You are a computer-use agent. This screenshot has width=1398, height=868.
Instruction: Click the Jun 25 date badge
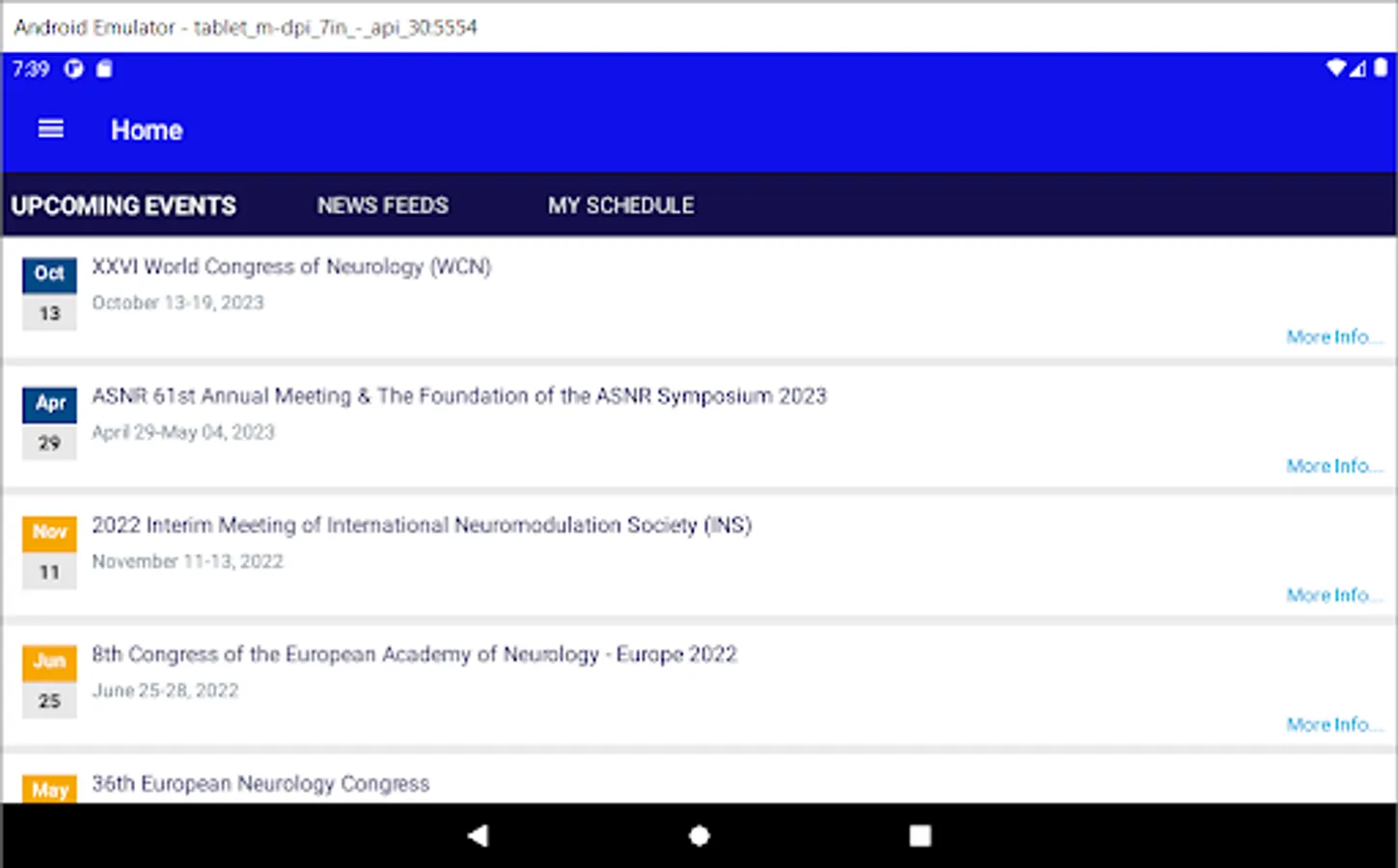[49, 681]
